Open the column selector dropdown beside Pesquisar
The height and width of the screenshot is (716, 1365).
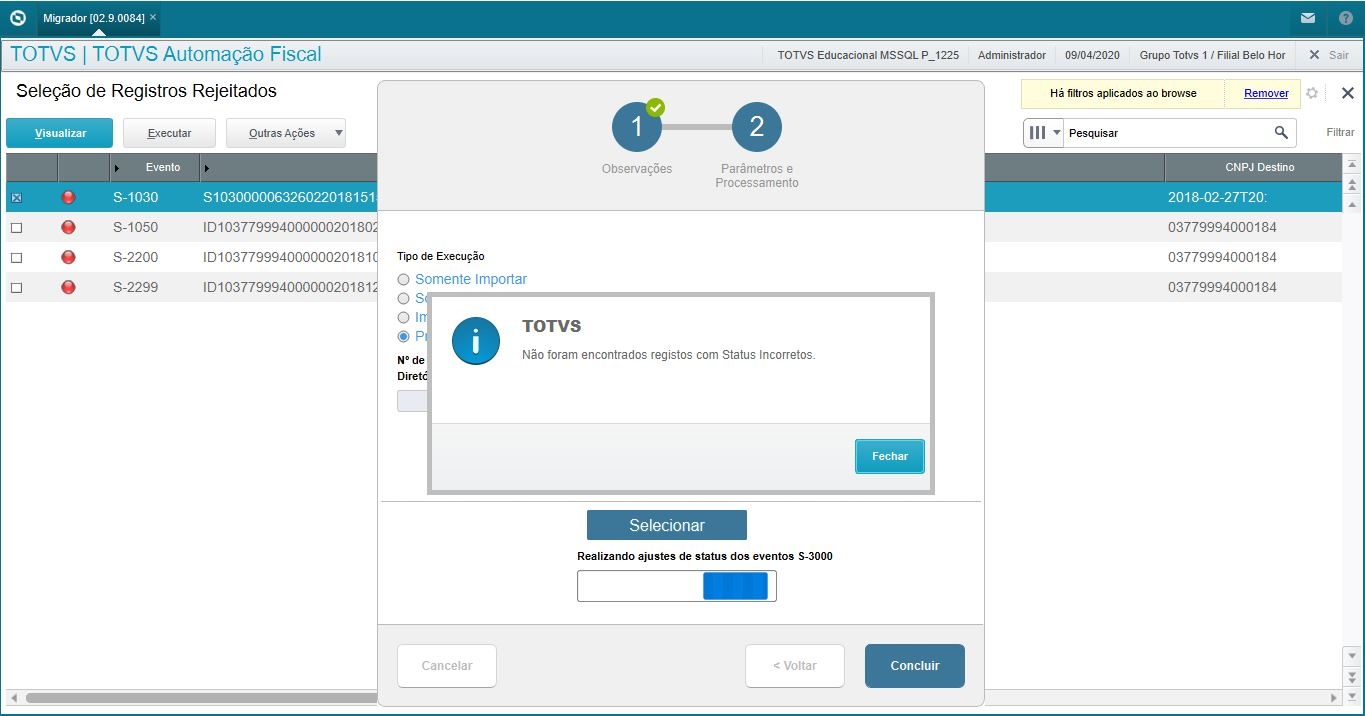pyautogui.click(x=1044, y=132)
